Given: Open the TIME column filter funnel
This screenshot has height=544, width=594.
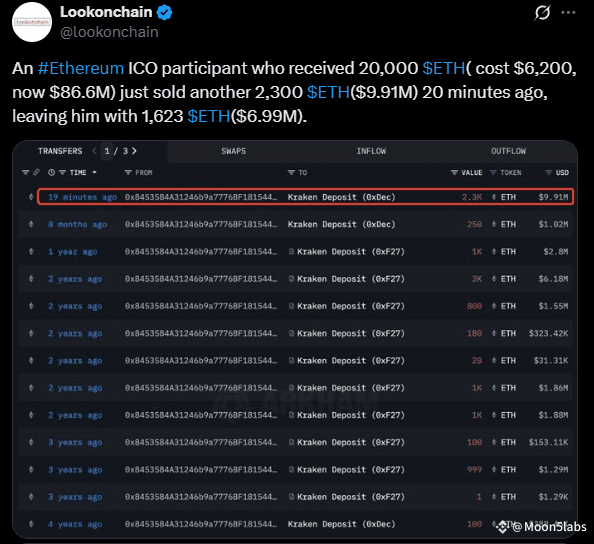Looking at the screenshot, I should pyautogui.click(x=62, y=172).
